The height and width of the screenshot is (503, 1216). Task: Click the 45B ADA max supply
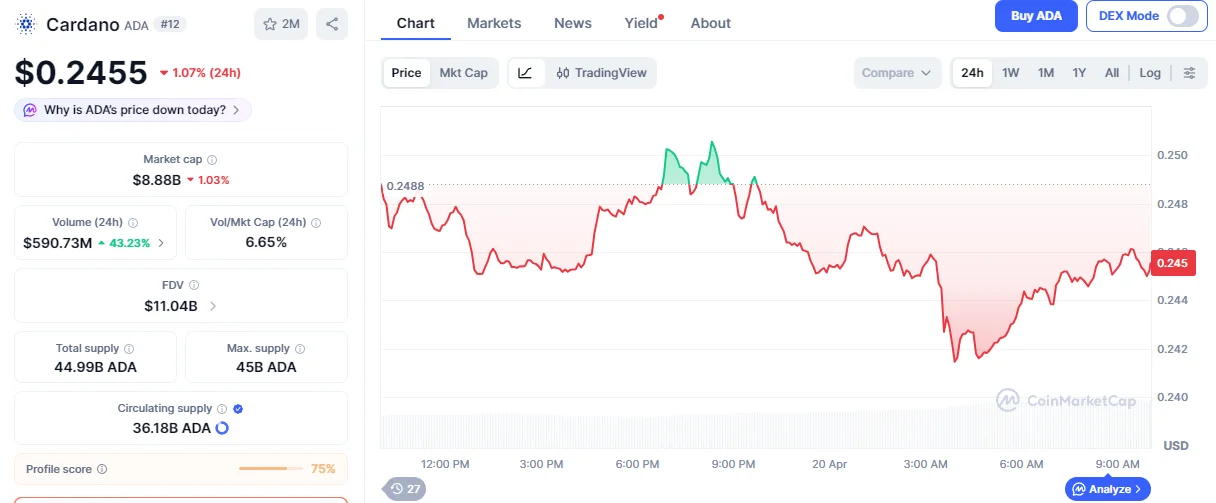pos(266,368)
